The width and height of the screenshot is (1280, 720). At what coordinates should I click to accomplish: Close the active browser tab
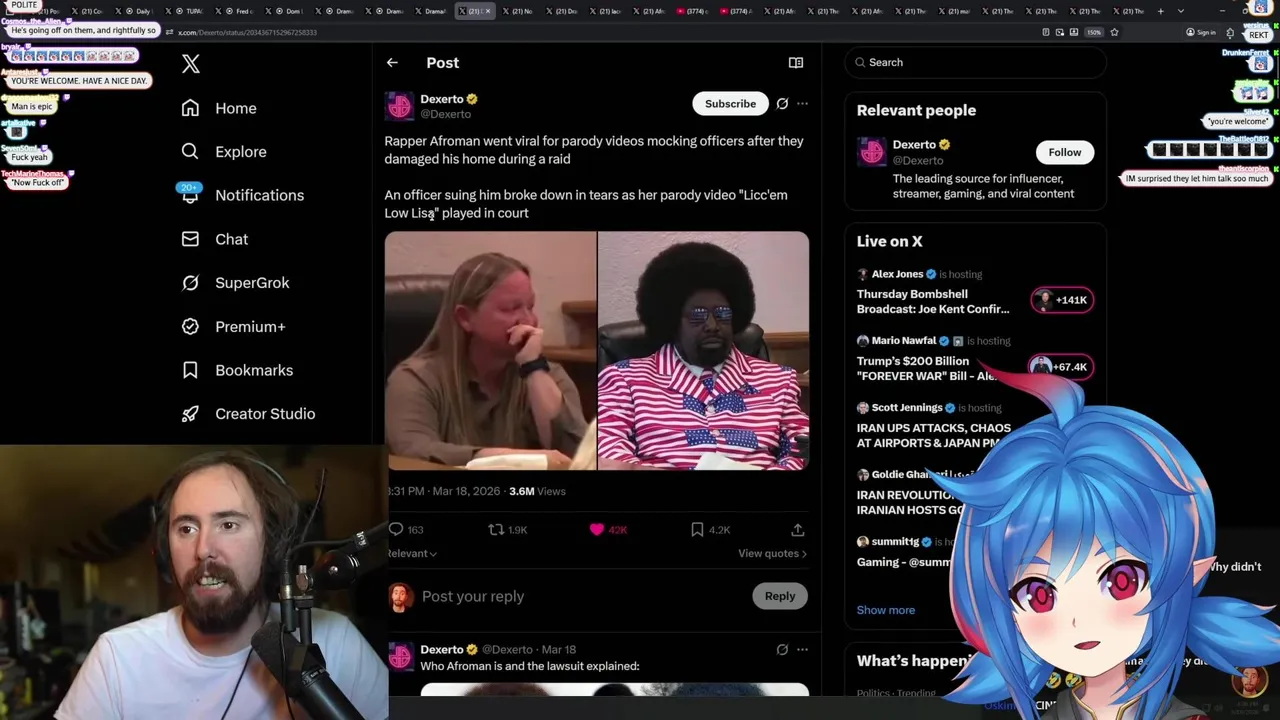pyautogui.click(x=487, y=11)
